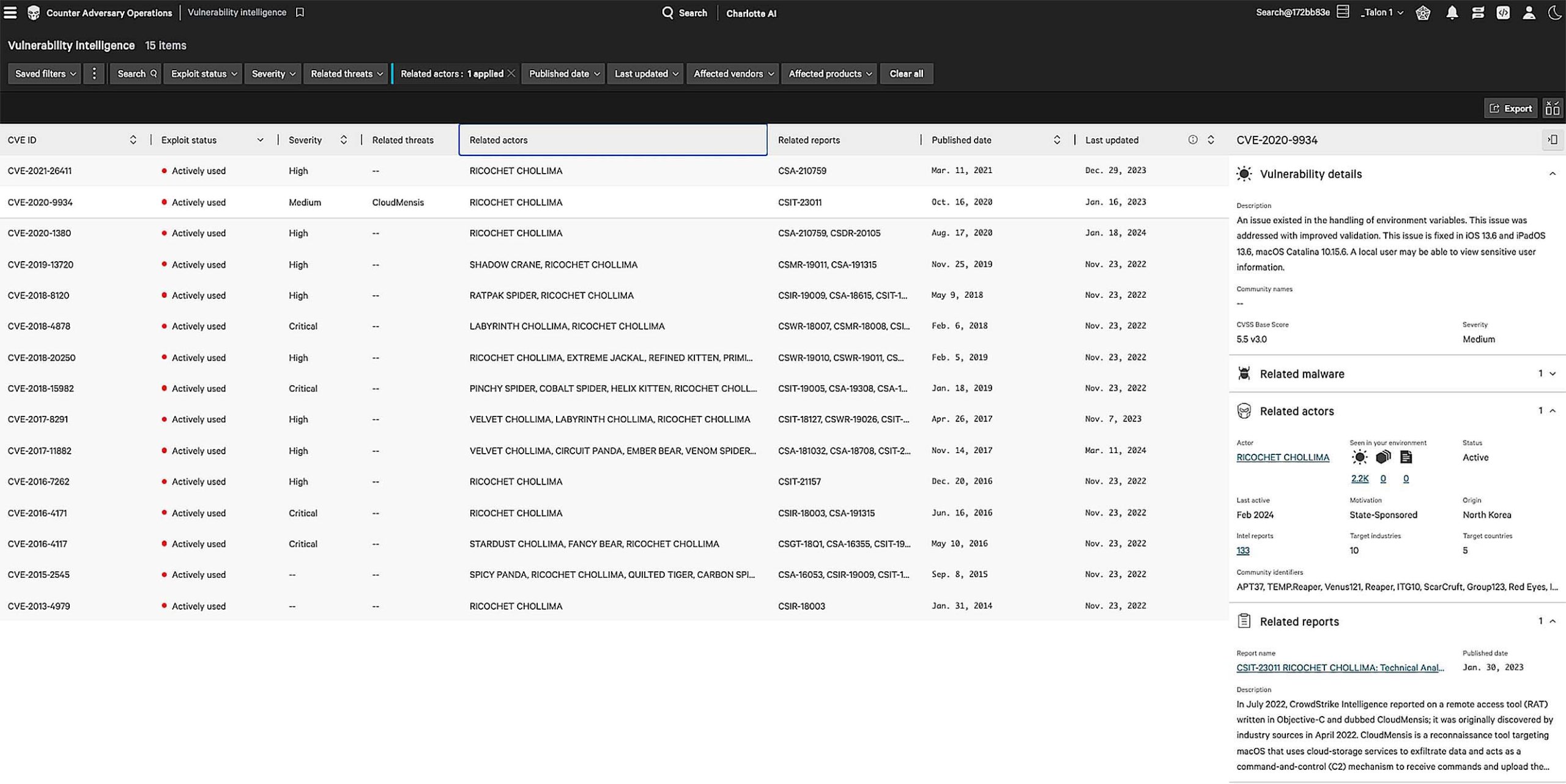The width and height of the screenshot is (1566, 784).
Task: Open the _Talon 1 account dropdown
Action: 1381,13
